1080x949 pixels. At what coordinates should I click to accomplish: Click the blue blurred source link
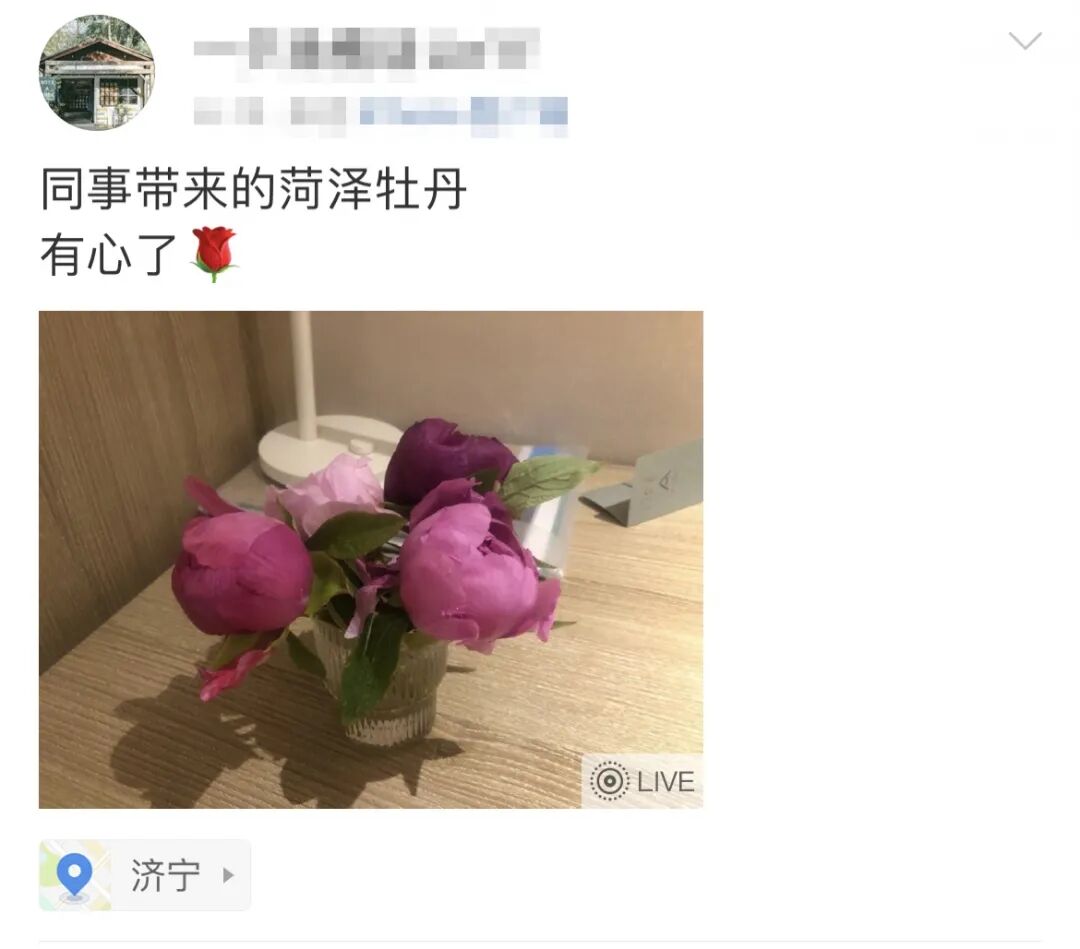464,111
